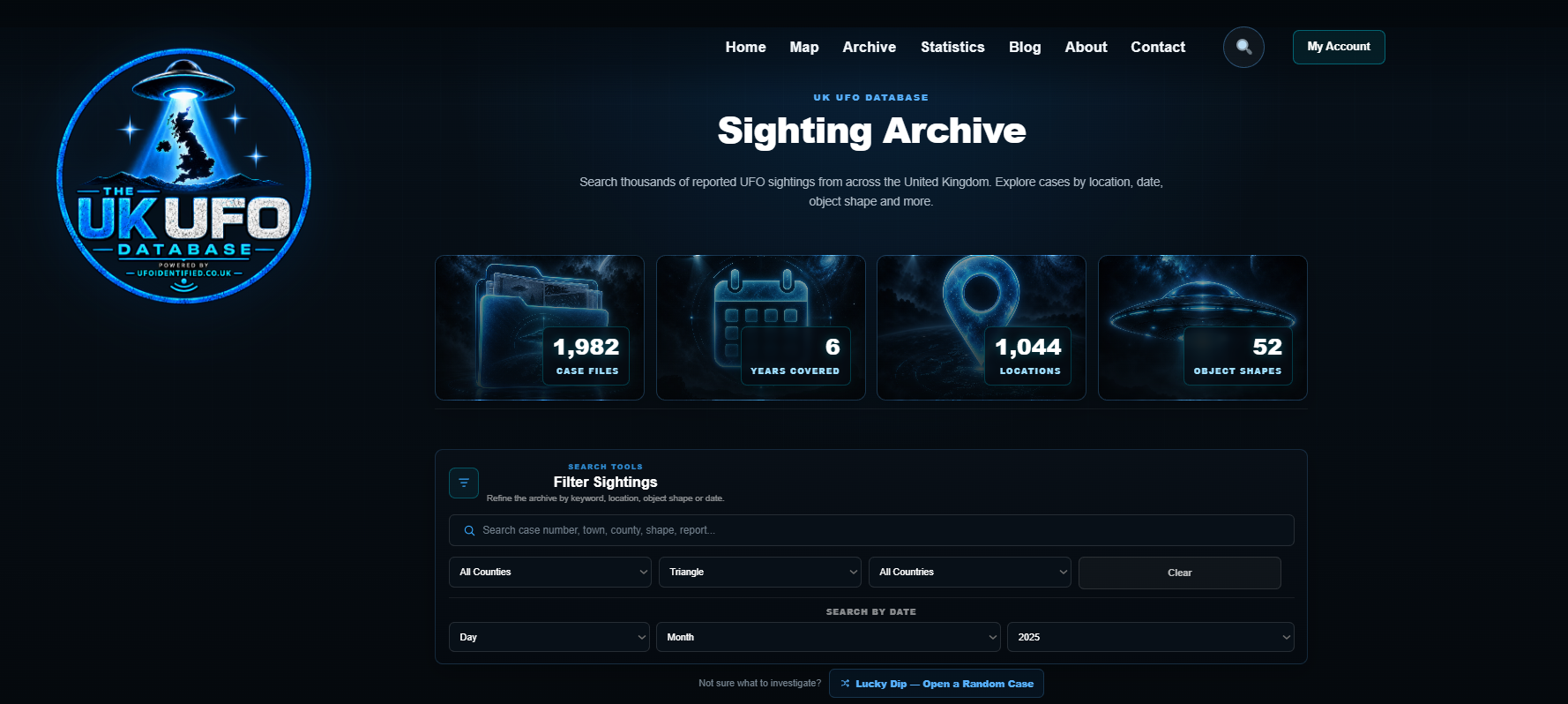Click the 1,982 Case Files card
The image size is (1568, 704).
[x=540, y=327]
